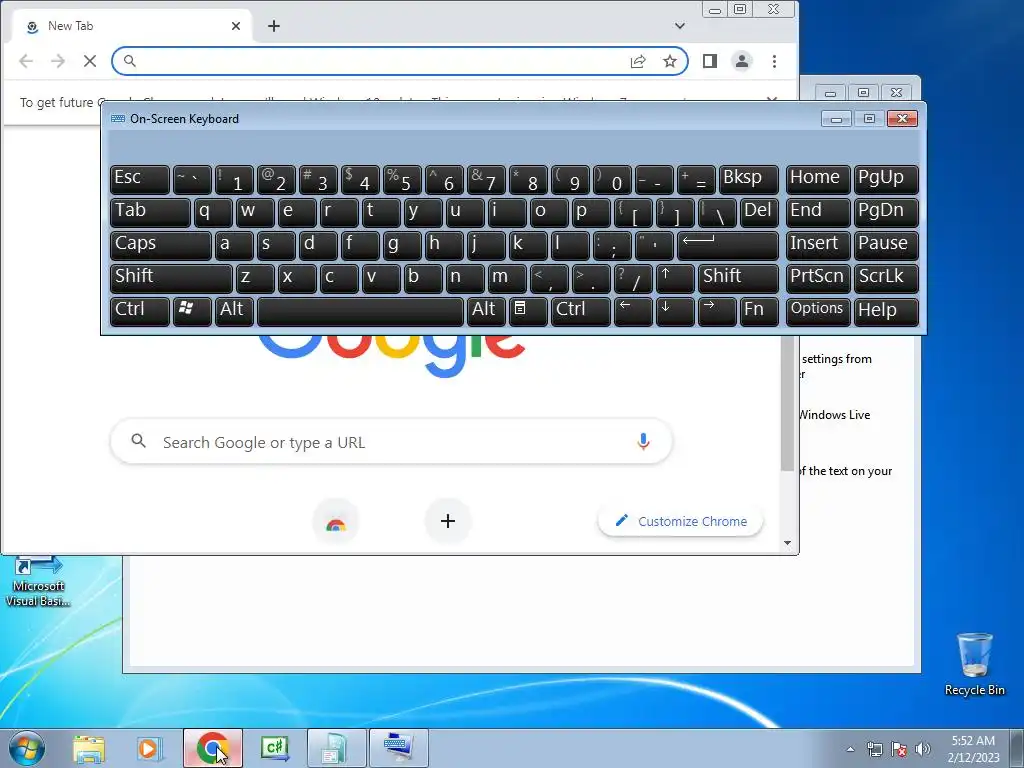
Task: Toggle the right Alt key
Action: pos(486,311)
